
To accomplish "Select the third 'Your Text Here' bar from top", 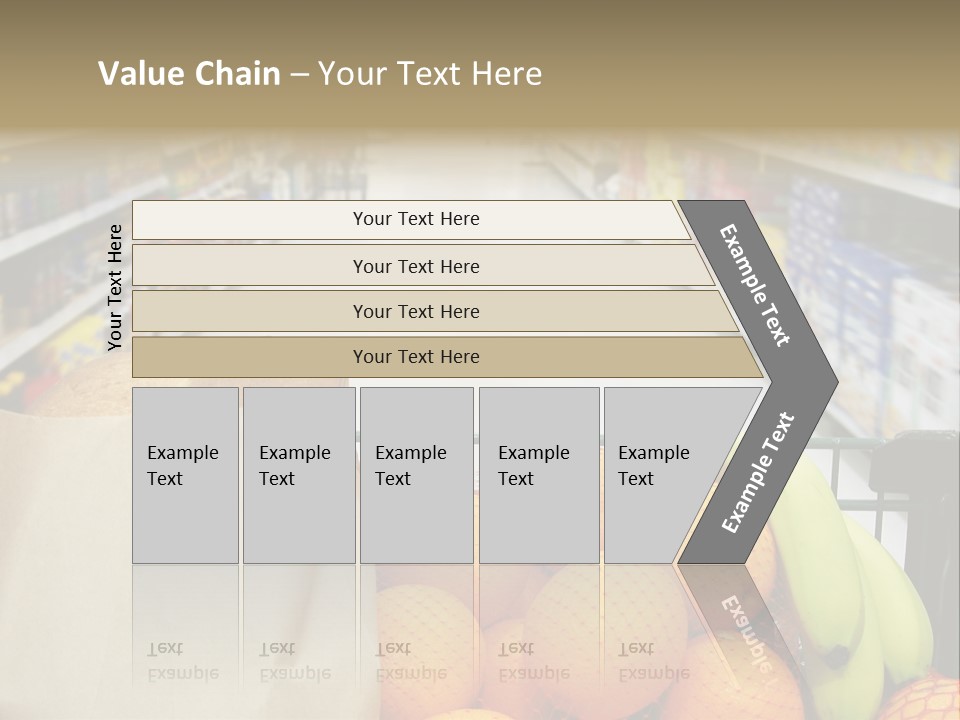I will pos(415,311).
